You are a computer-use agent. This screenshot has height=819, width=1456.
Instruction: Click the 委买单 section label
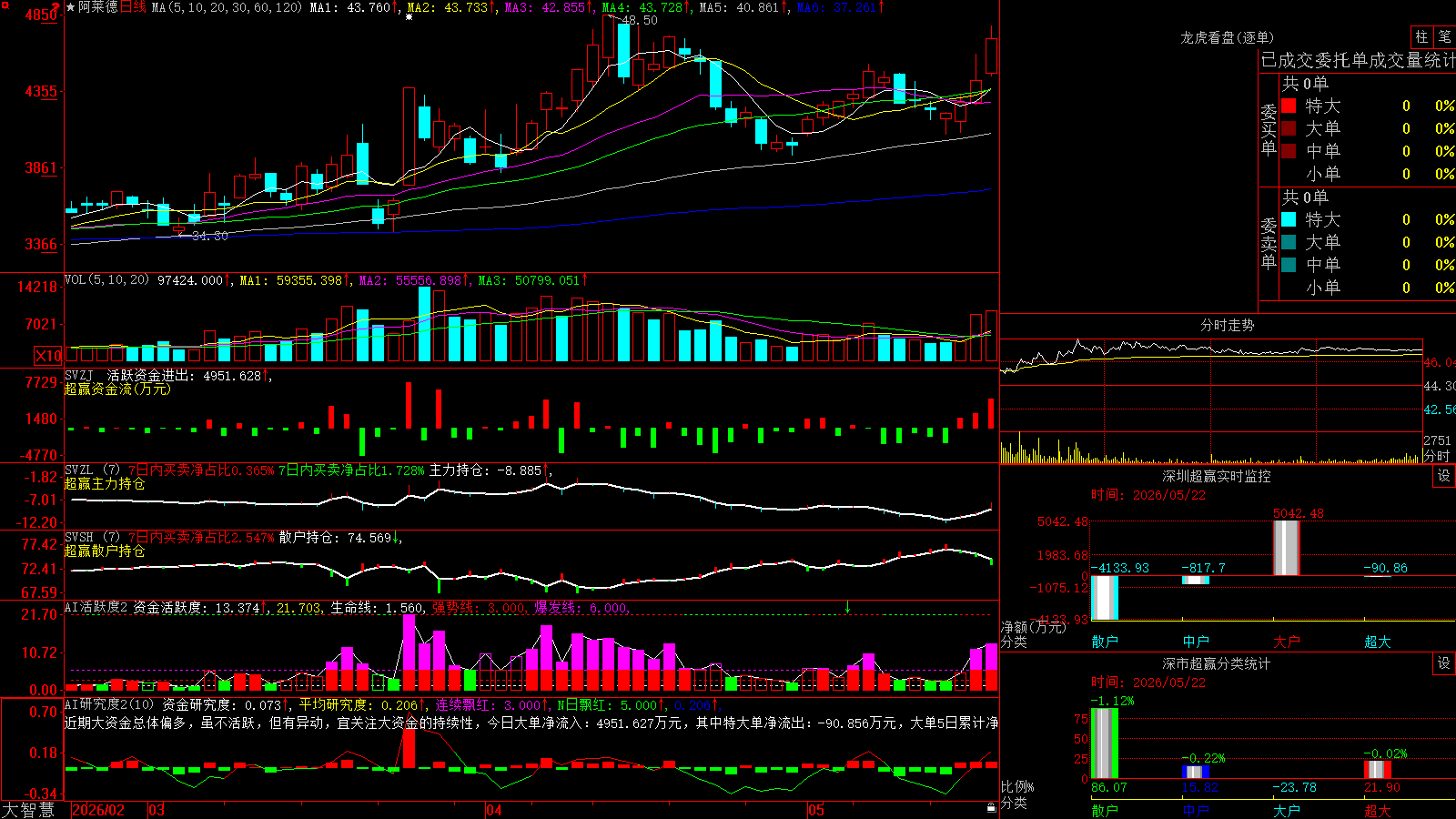click(x=1269, y=129)
